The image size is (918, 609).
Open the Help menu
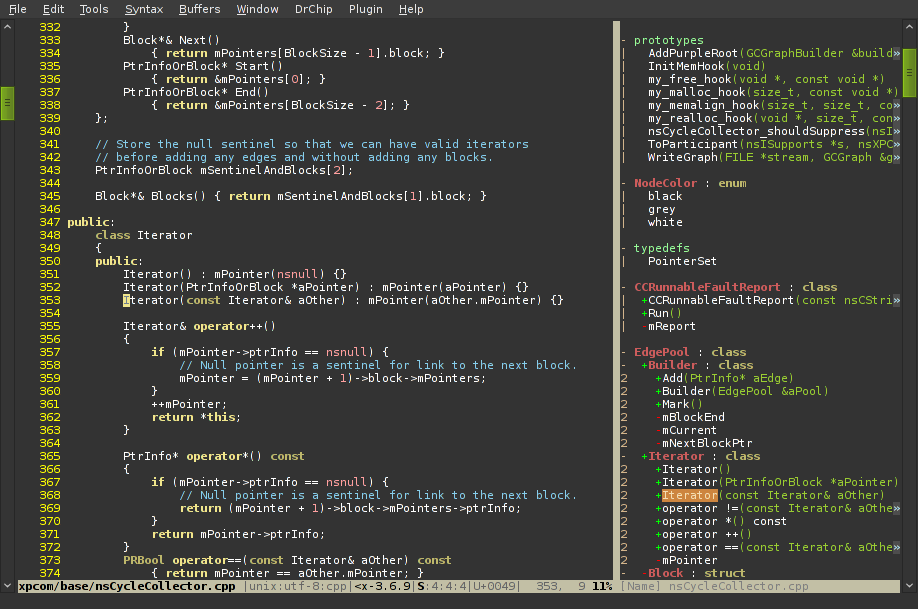411,9
